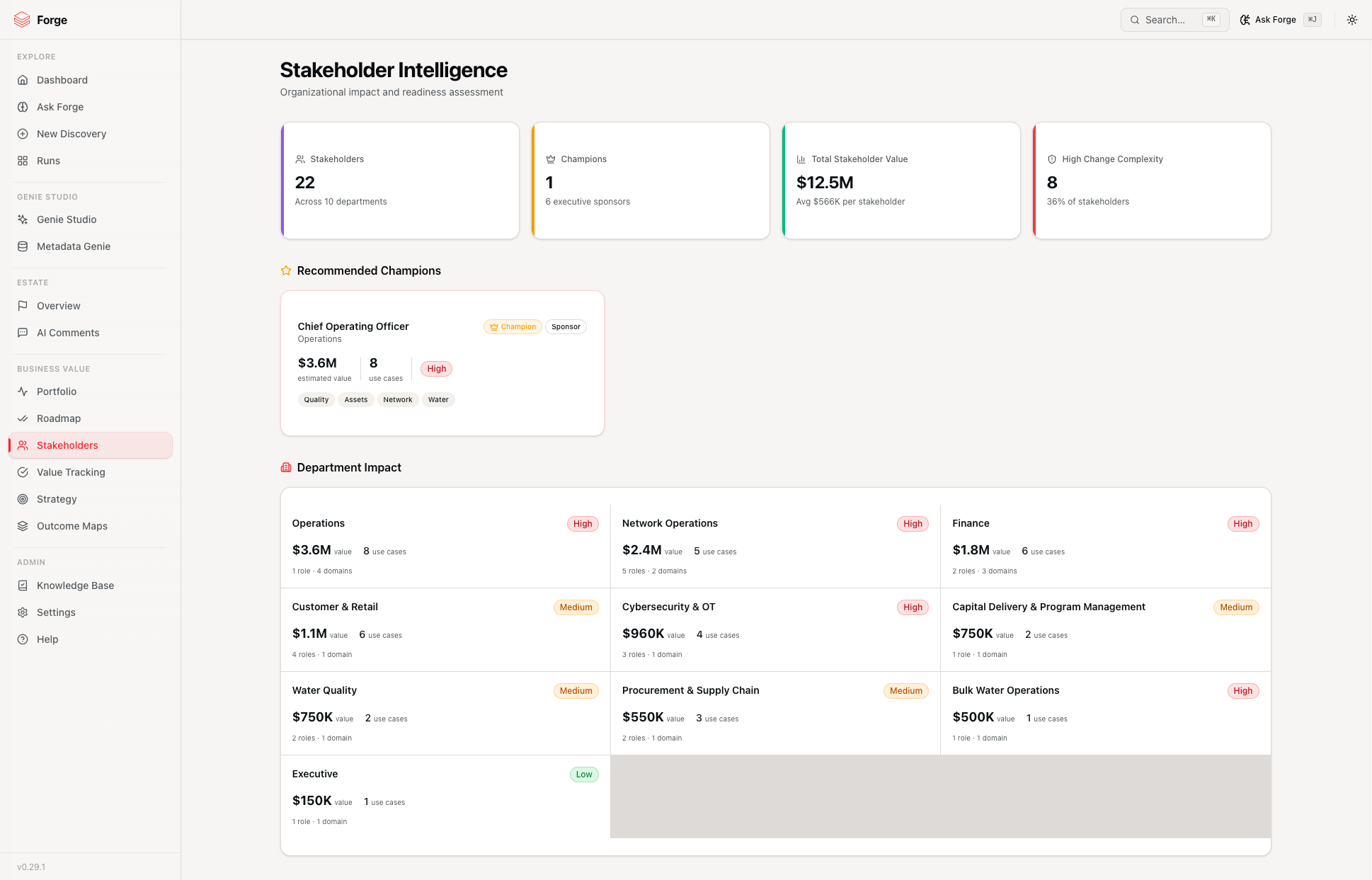Screen dimensions: 1372x880
Task: Click the Ask Forge button in header
Action: [x=1280, y=20]
